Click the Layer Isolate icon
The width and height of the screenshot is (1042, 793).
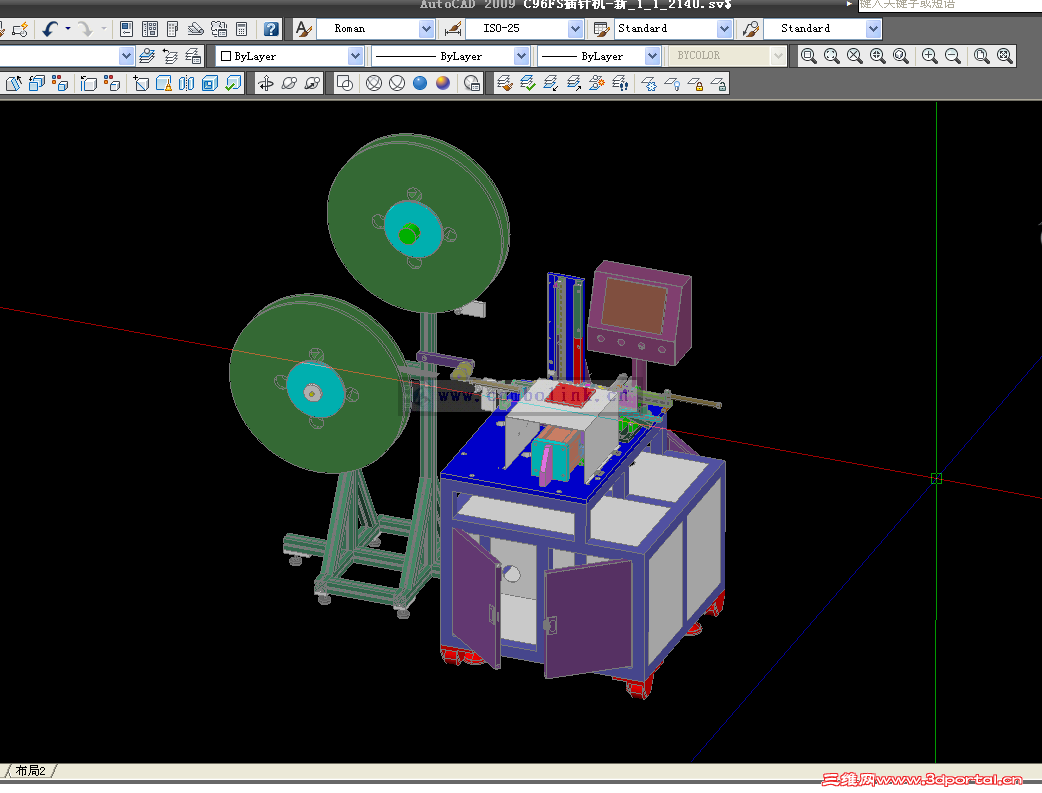point(551,83)
